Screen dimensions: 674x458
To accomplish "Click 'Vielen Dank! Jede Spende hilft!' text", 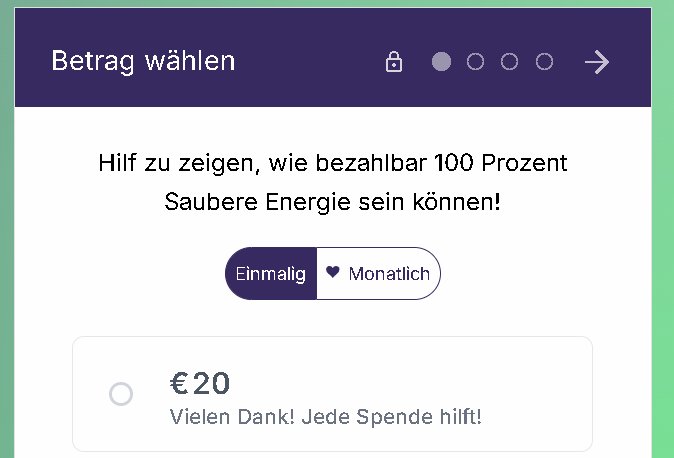I will (x=326, y=417).
